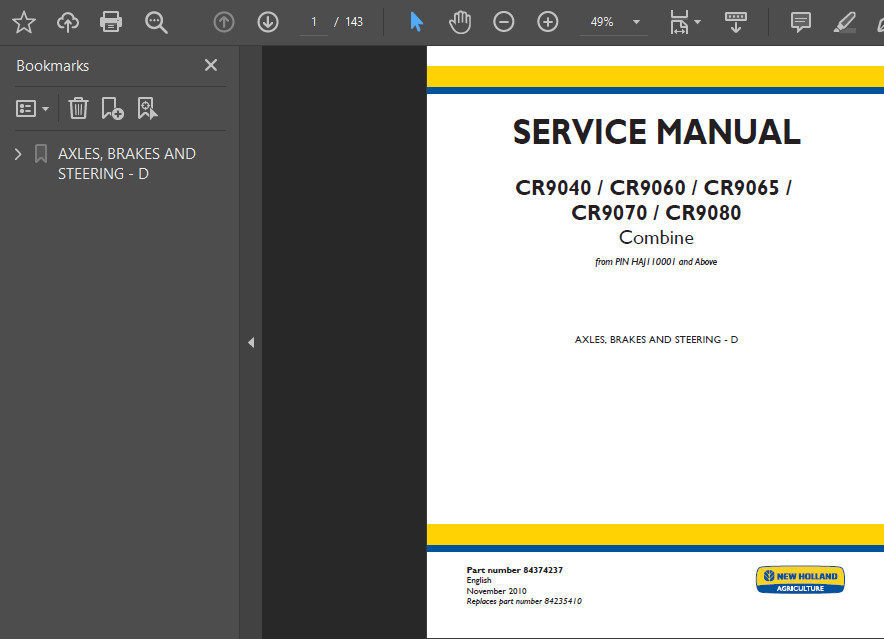Click the cloud upload icon
This screenshot has height=639, width=884.
tap(68, 23)
